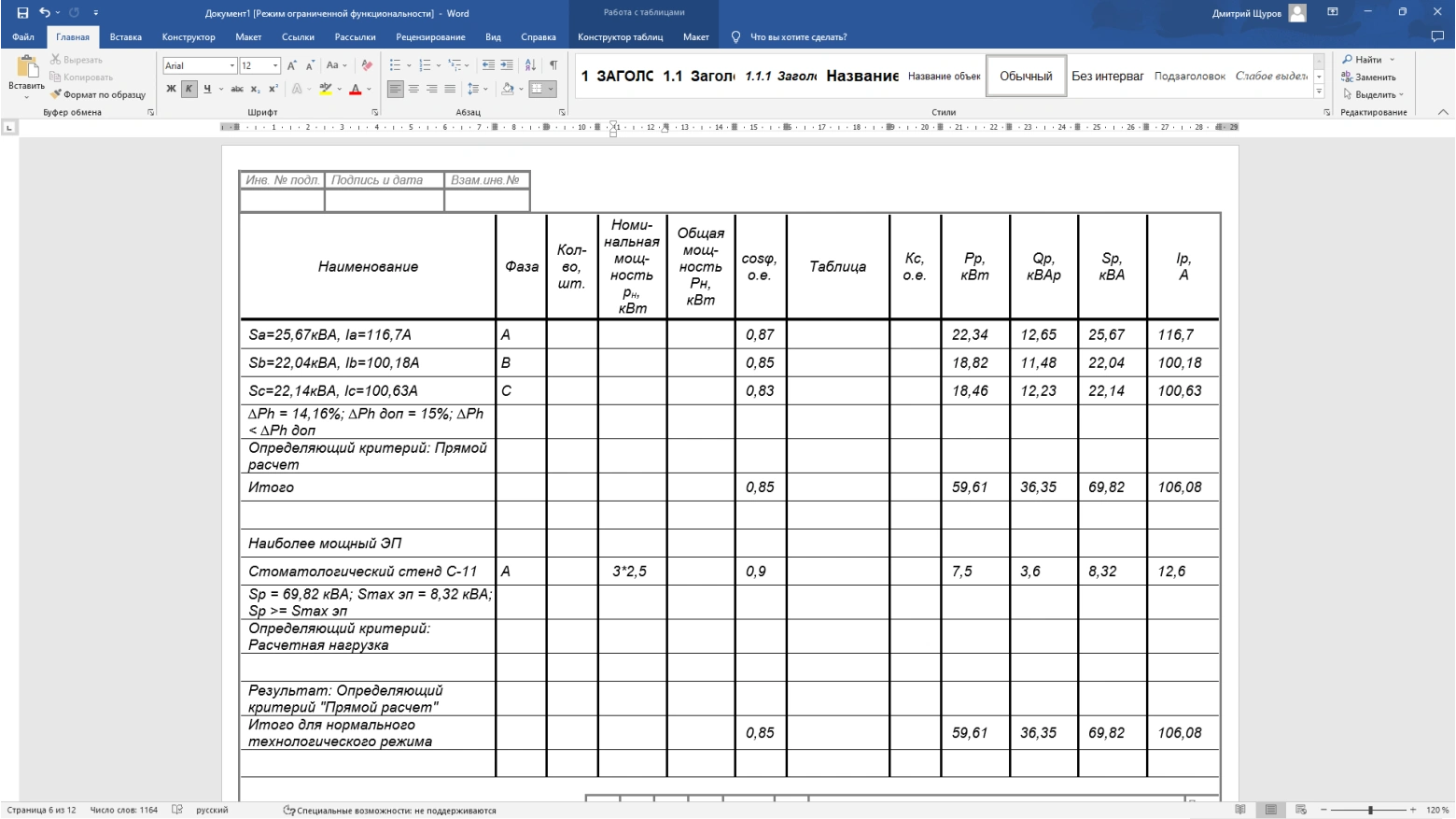1456x819 pixels.
Task: Apply the Без интервала style
Action: click(1107, 76)
